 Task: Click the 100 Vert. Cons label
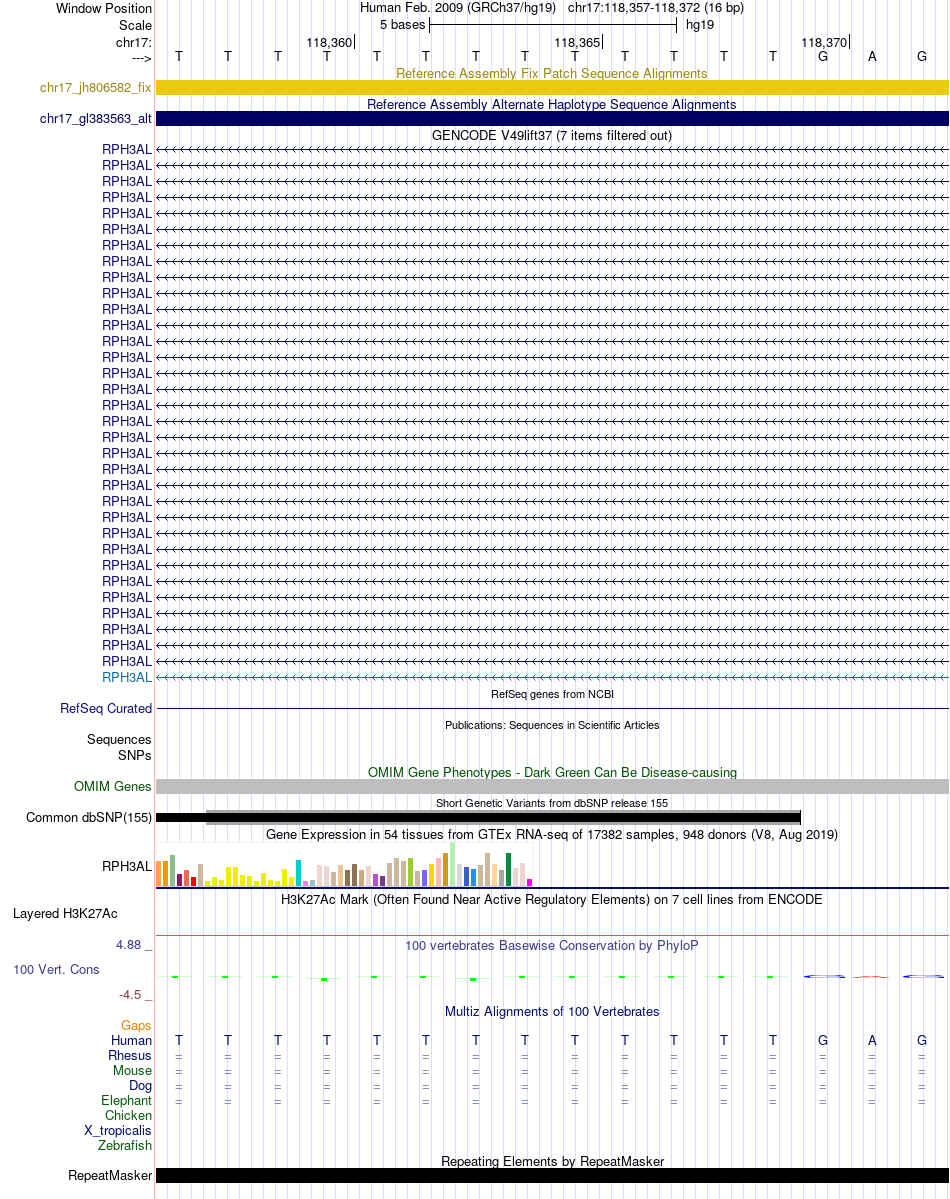pyautogui.click(x=56, y=970)
